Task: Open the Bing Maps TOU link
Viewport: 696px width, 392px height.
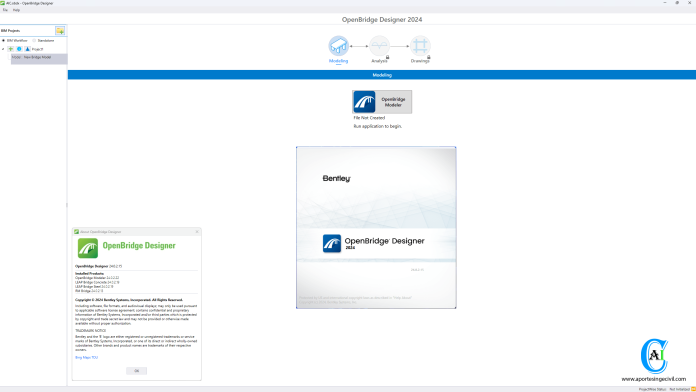Action: point(87,357)
